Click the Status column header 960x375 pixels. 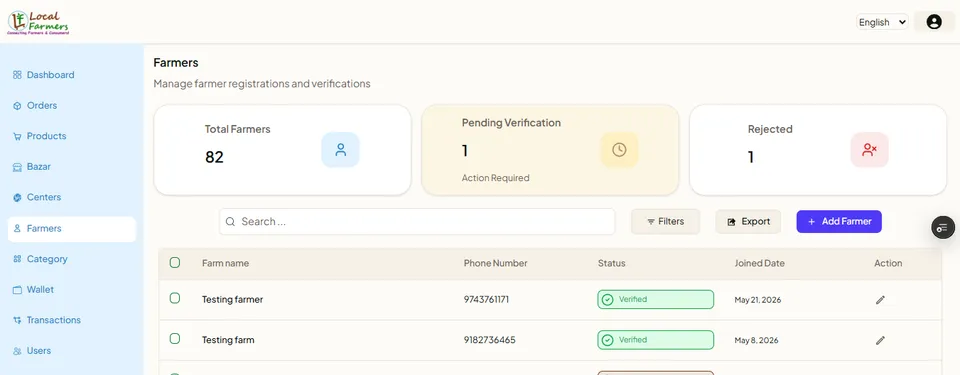tap(612, 263)
